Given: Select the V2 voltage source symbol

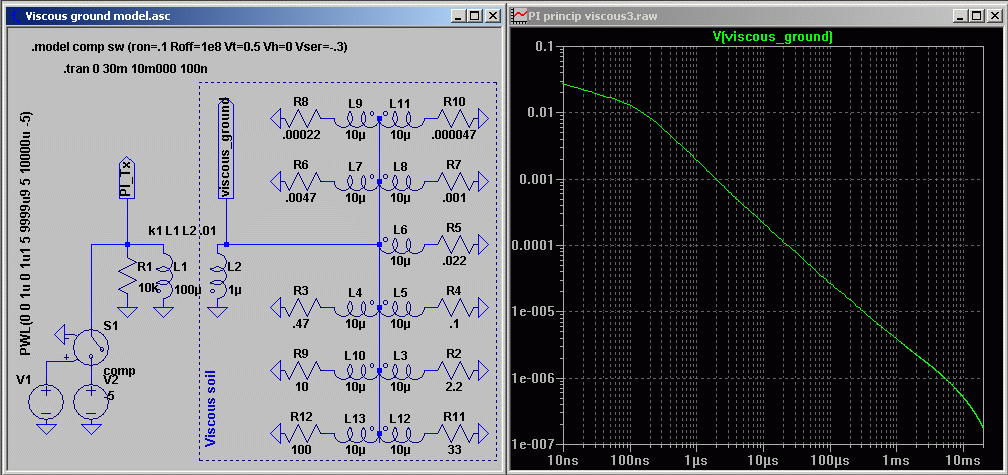Looking at the screenshot, I should 91,401.
